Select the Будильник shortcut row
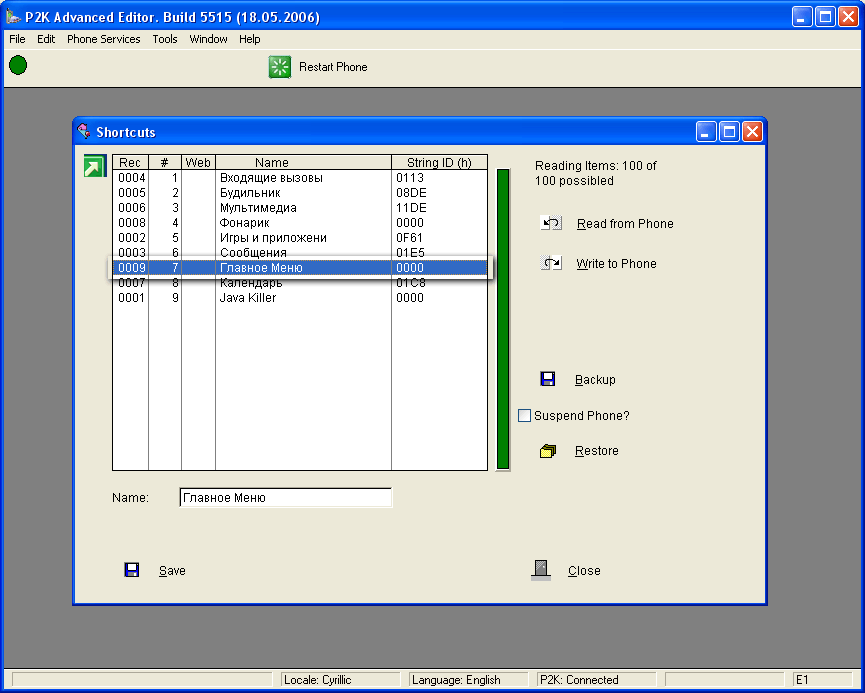 300,193
